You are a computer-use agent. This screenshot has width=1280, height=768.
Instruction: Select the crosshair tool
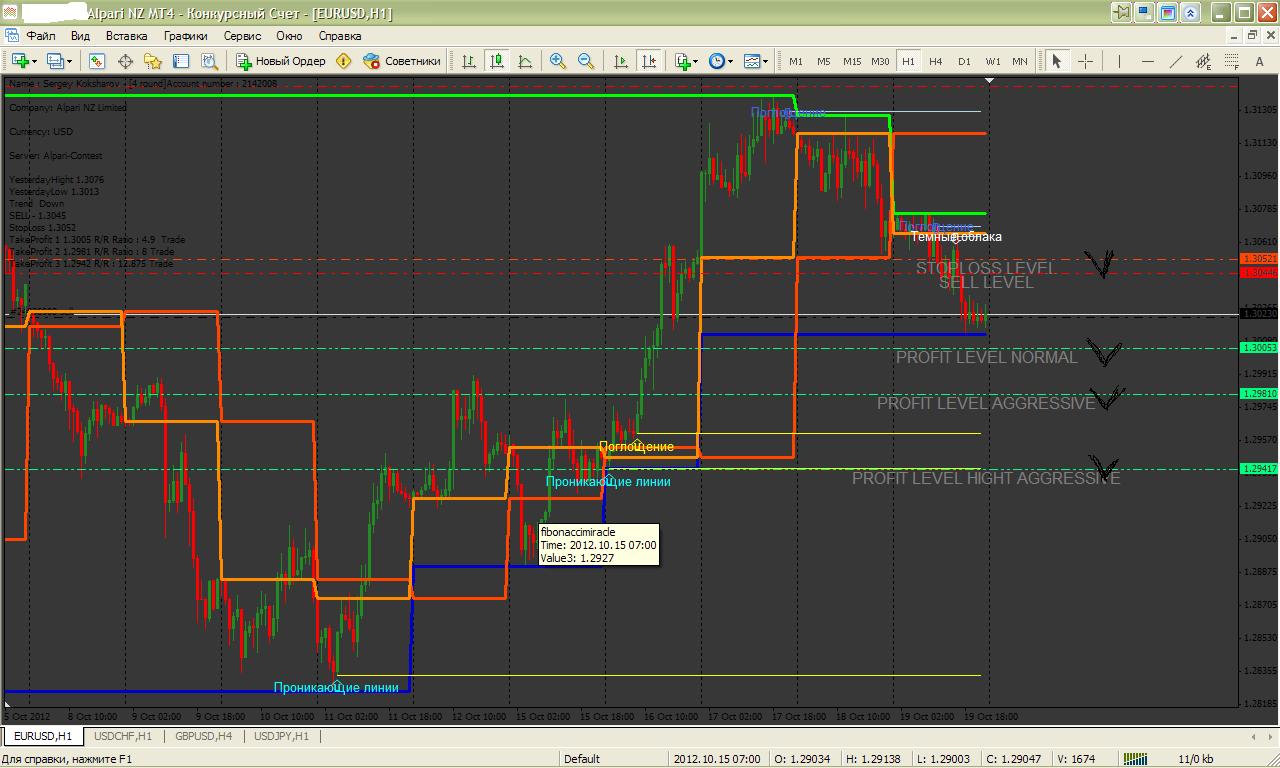click(1085, 61)
